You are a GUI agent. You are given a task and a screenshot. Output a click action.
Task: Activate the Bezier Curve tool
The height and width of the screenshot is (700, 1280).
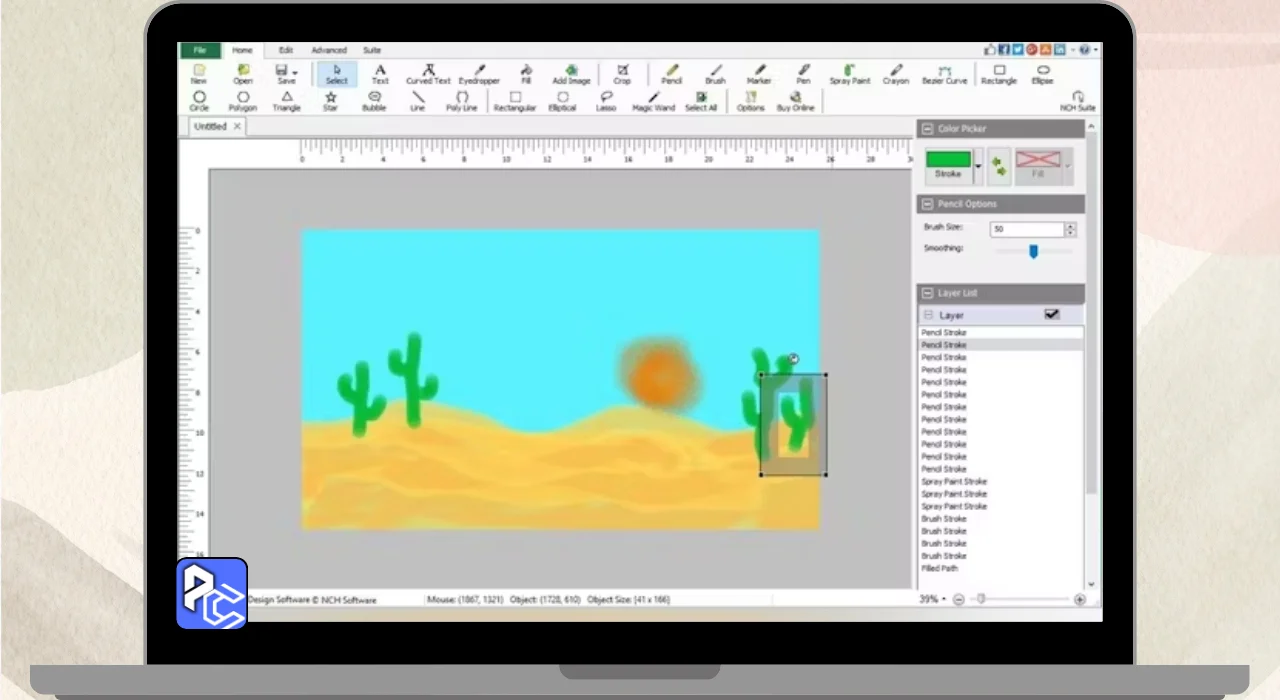945,73
